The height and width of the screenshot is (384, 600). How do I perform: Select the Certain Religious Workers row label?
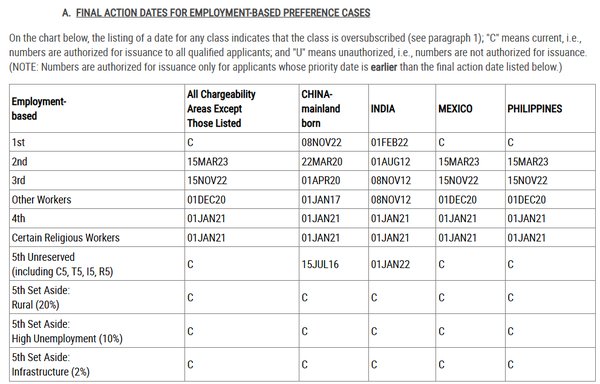[65, 238]
